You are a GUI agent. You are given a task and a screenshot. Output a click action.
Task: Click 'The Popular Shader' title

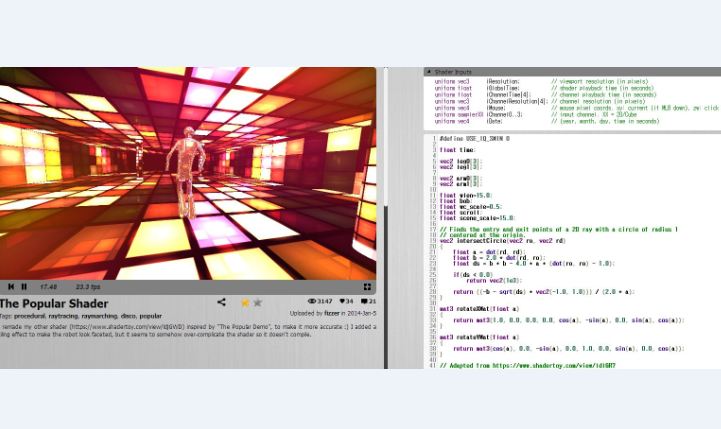54,303
